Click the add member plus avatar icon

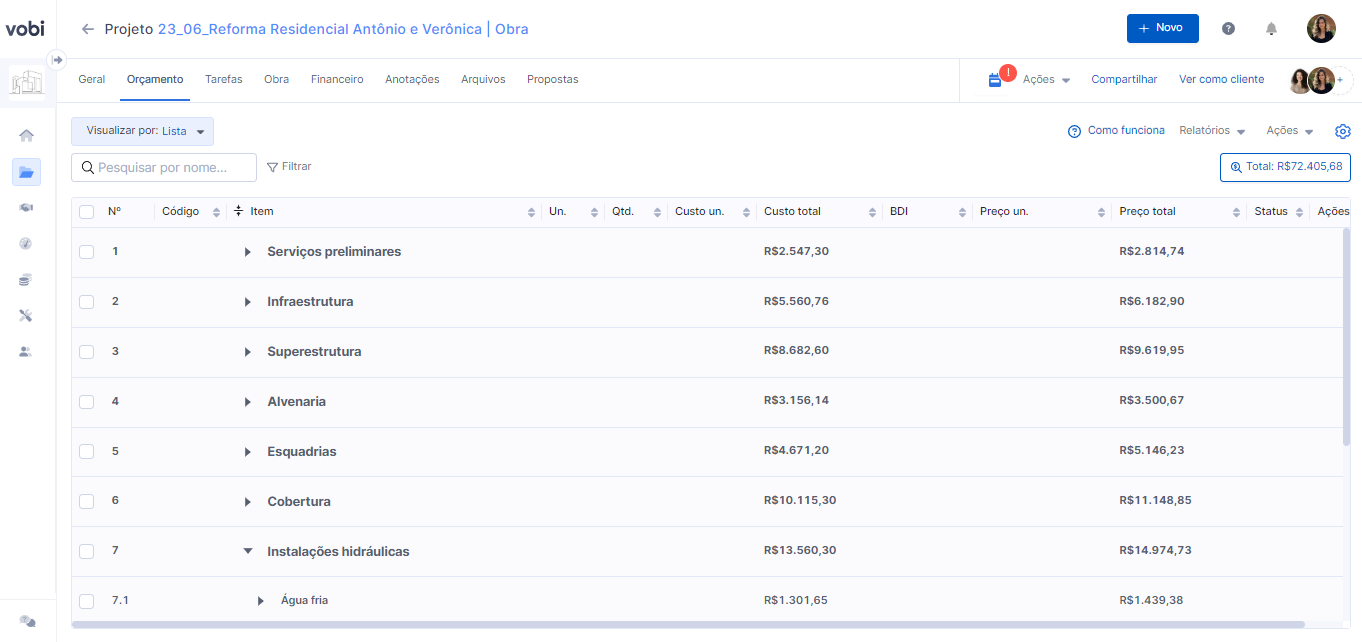[x=1341, y=80]
